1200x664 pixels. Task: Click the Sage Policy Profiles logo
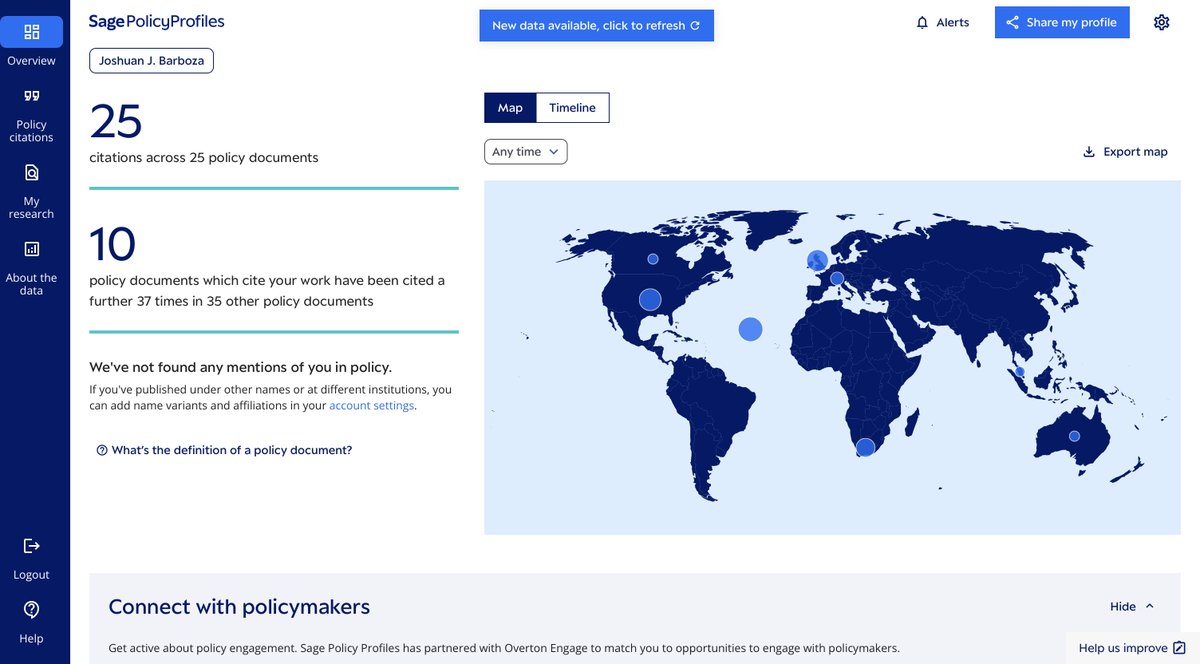click(x=156, y=21)
